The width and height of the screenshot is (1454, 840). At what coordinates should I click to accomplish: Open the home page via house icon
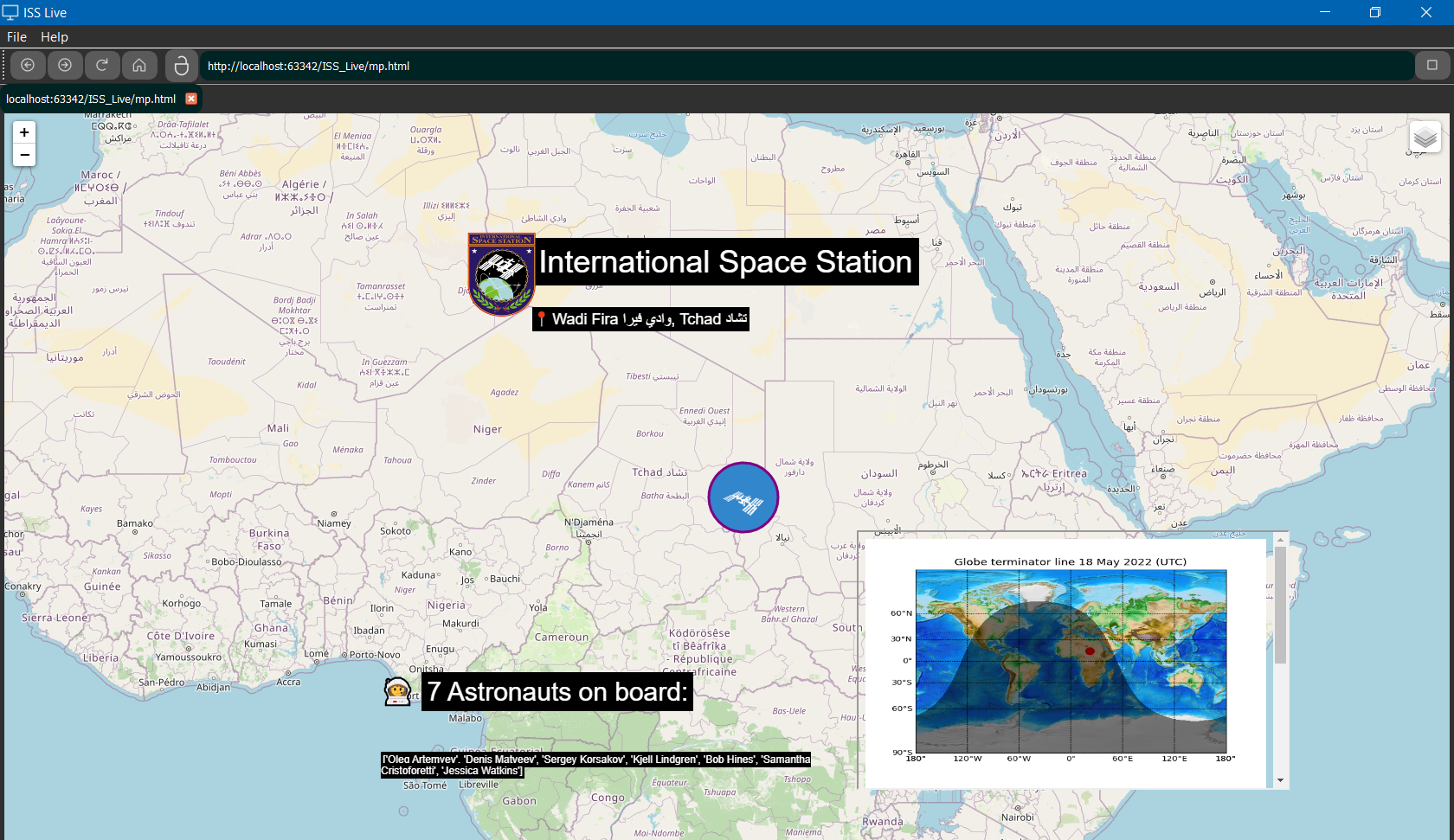pyautogui.click(x=139, y=66)
